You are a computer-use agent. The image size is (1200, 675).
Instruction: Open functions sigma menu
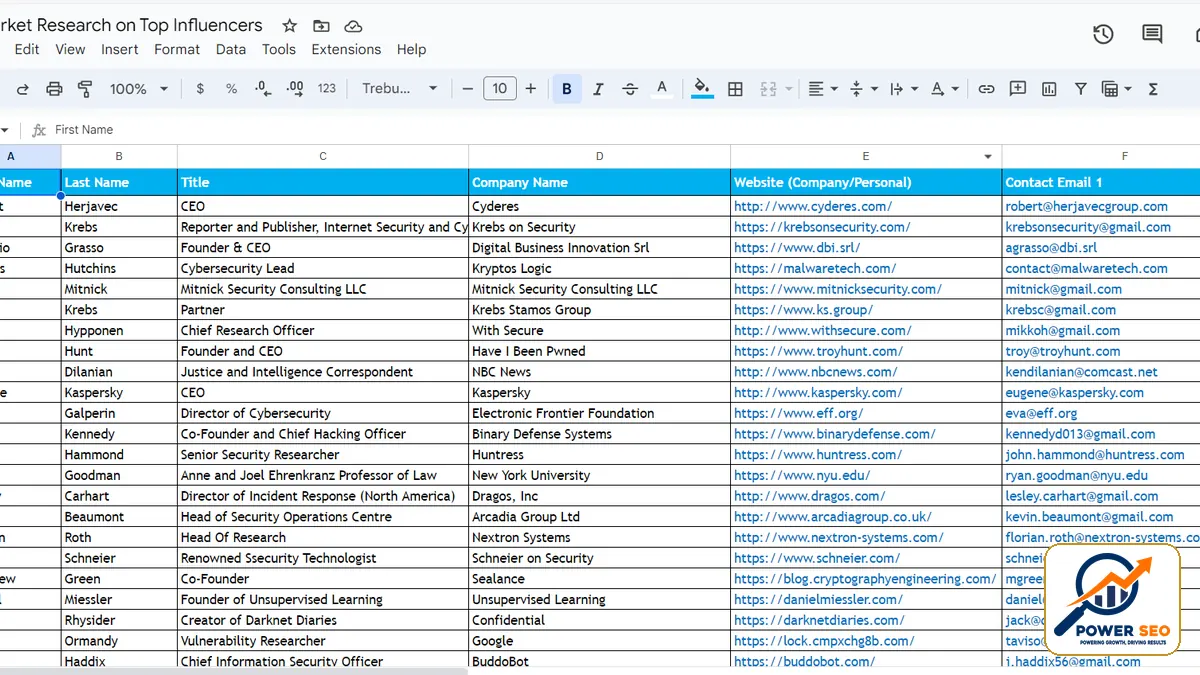click(1152, 89)
